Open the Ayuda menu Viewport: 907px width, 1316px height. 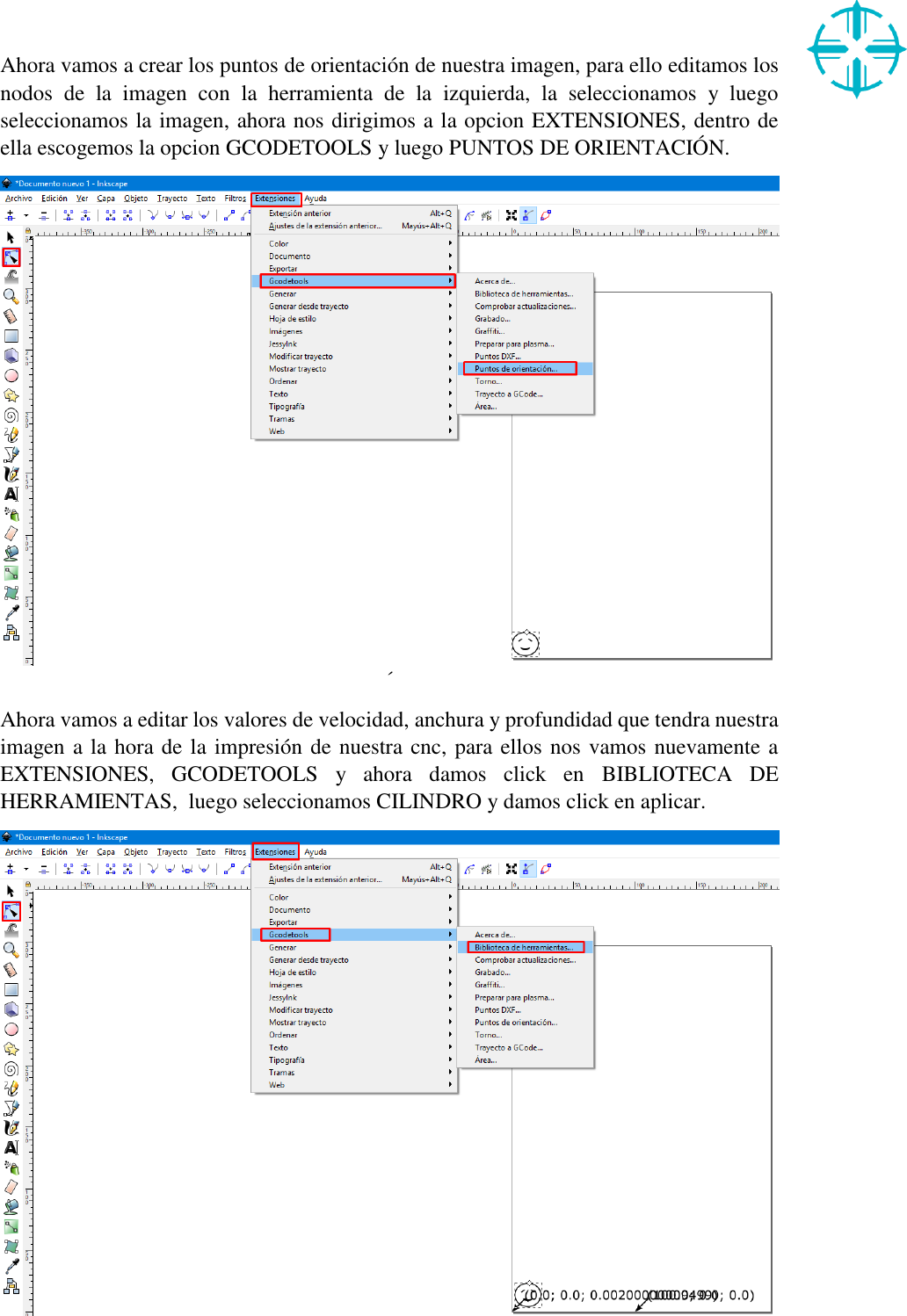click(x=317, y=199)
